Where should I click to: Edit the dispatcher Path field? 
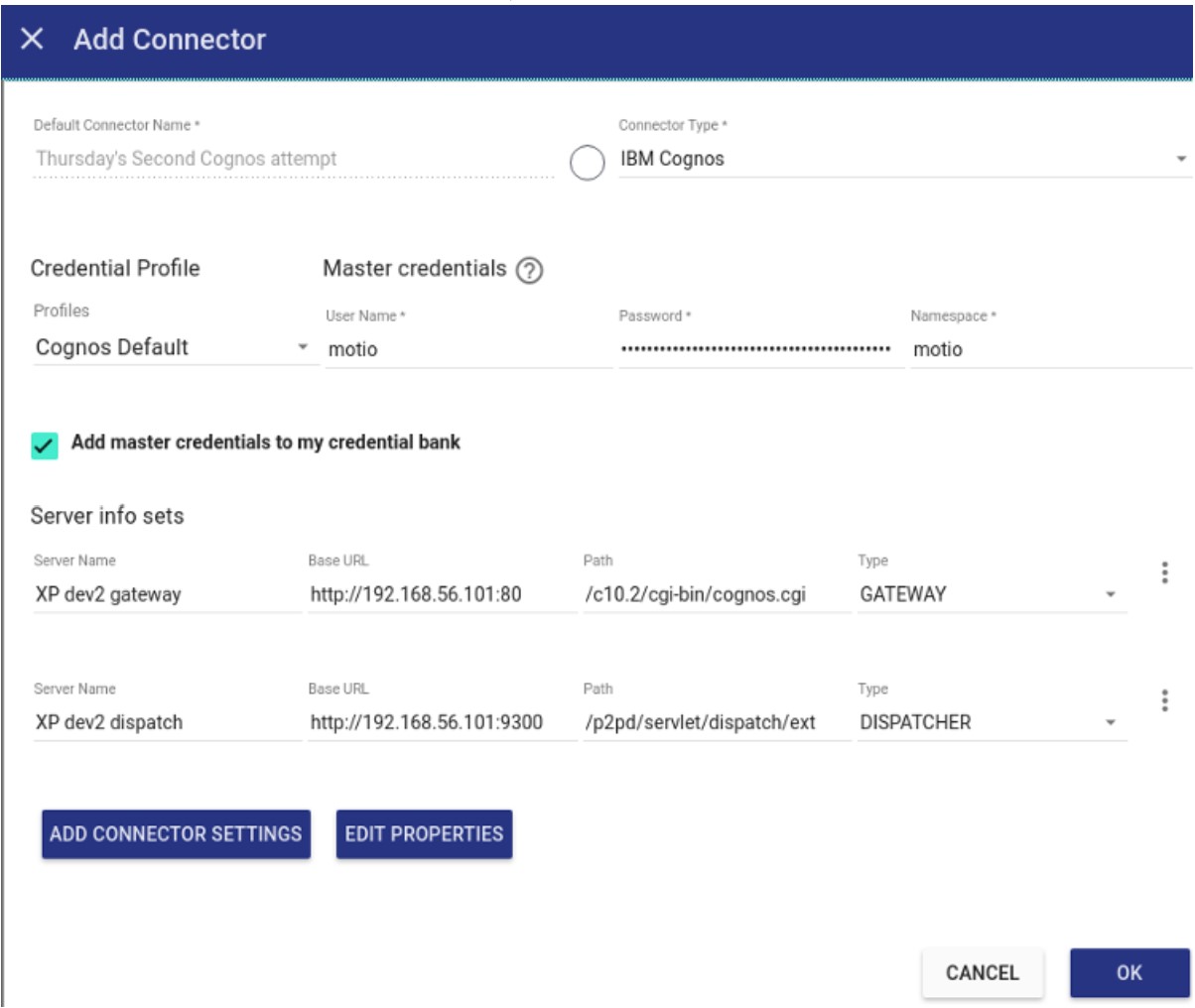[715, 722]
